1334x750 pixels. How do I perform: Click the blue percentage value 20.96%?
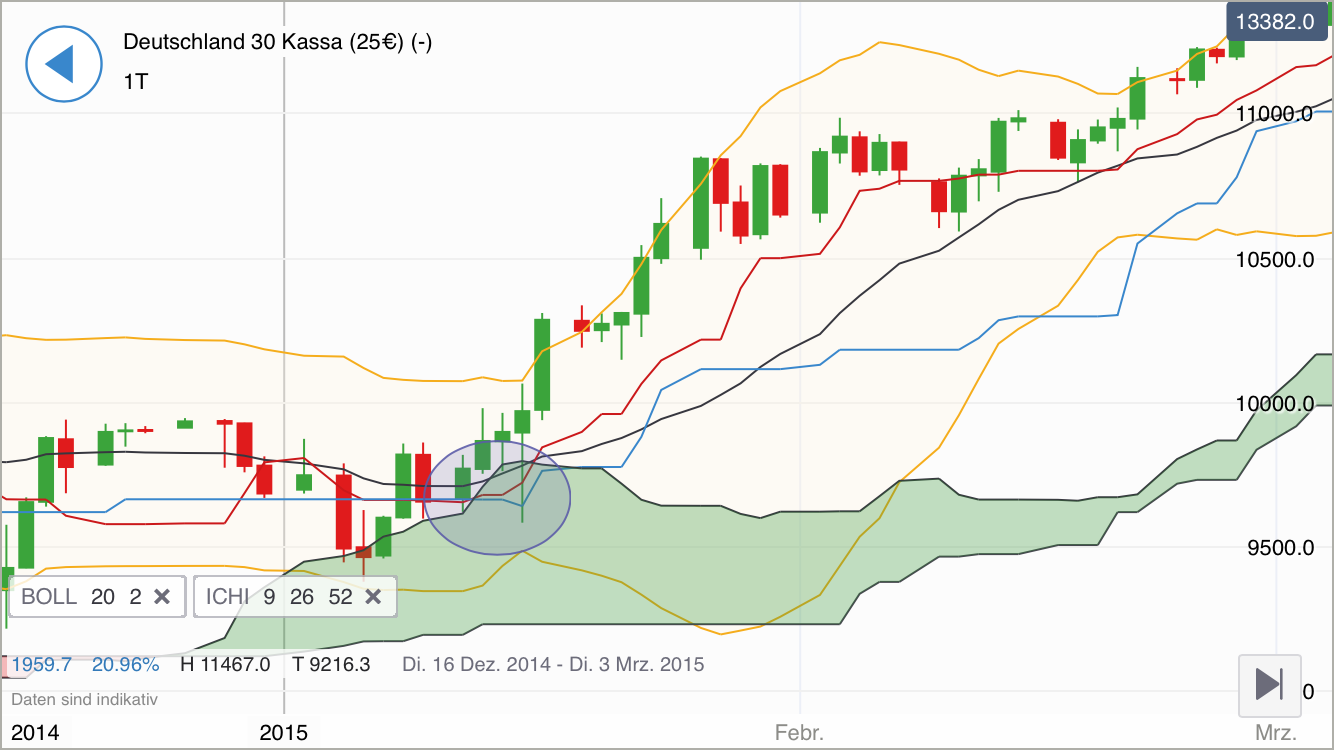[x=124, y=663]
